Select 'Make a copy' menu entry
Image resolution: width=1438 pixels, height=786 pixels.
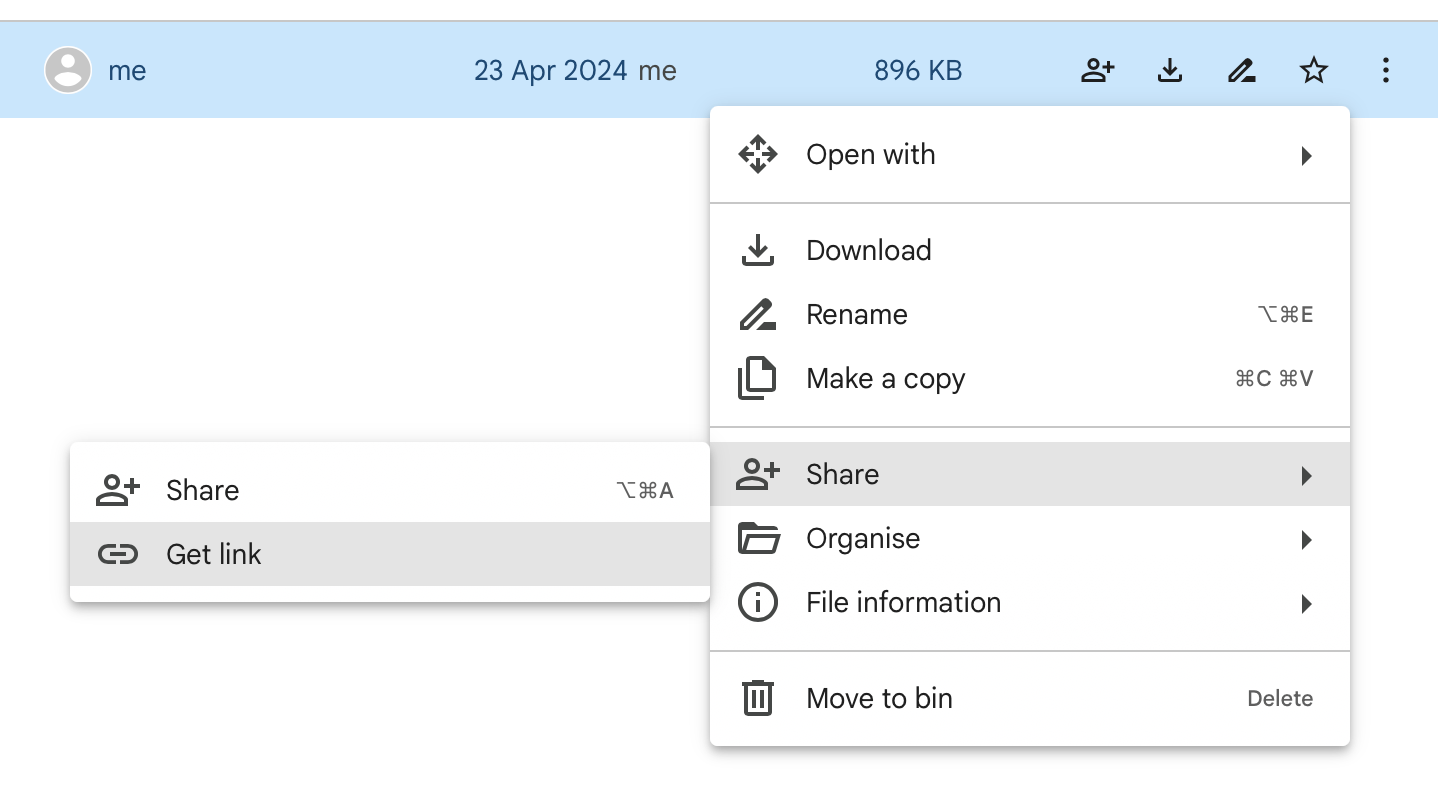tap(1030, 379)
